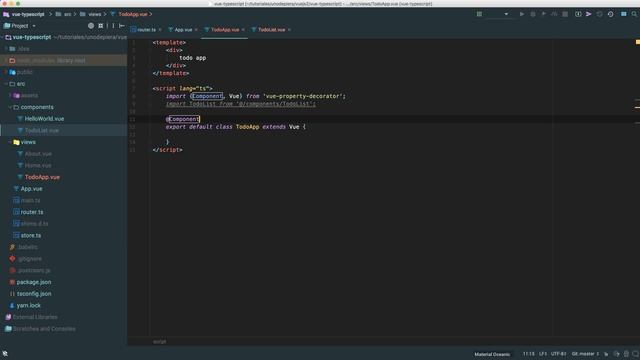Close the TodoList.vue tab
This screenshot has height=360, width=640.
[289, 30]
